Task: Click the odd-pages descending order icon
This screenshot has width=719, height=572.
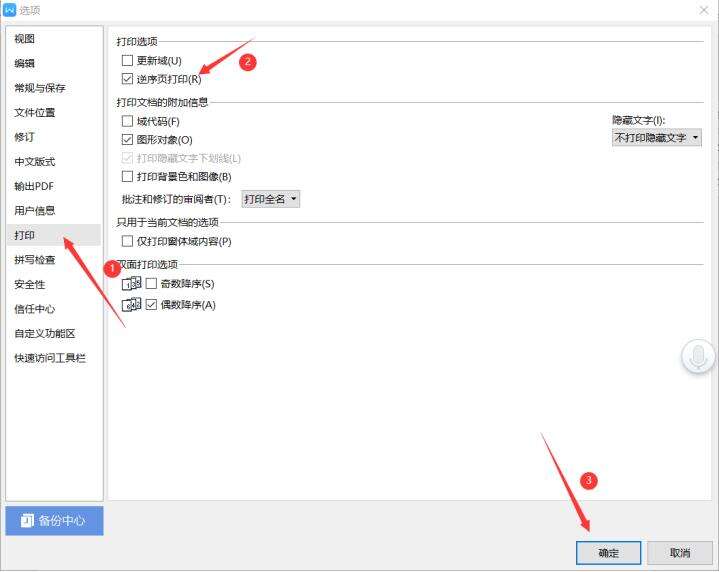Action: [x=131, y=283]
